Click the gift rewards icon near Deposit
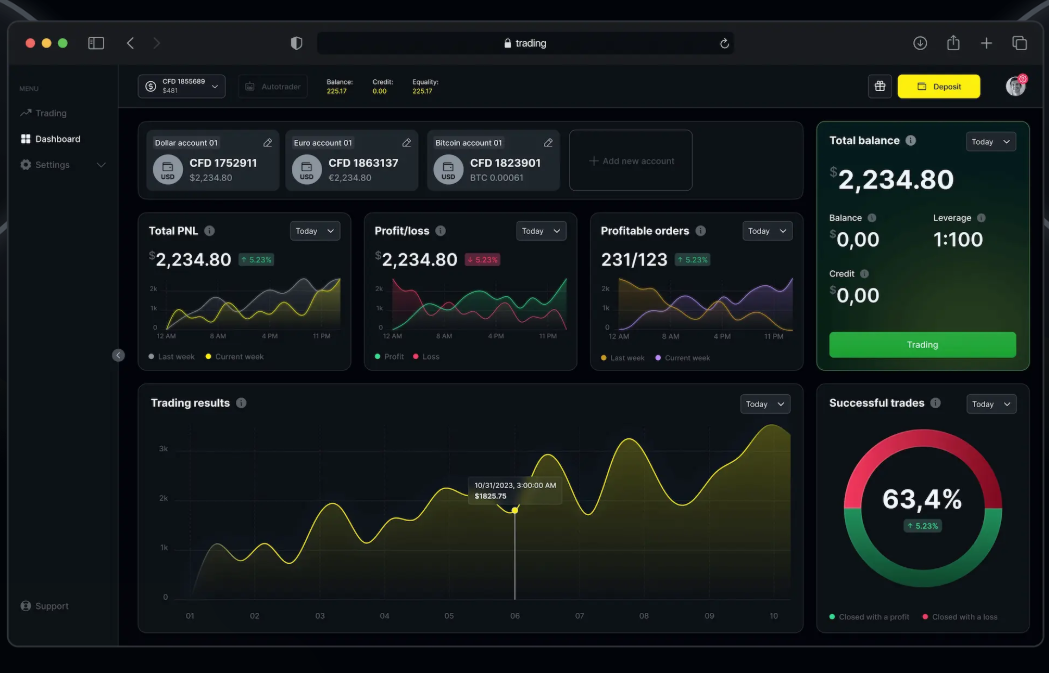 click(880, 86)
